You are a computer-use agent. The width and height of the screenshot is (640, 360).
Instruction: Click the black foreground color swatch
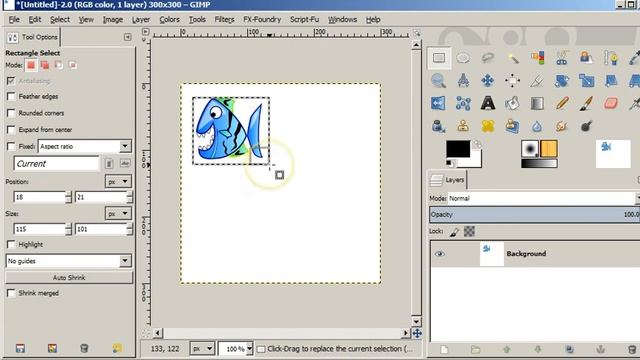click(x=458, y=149)
